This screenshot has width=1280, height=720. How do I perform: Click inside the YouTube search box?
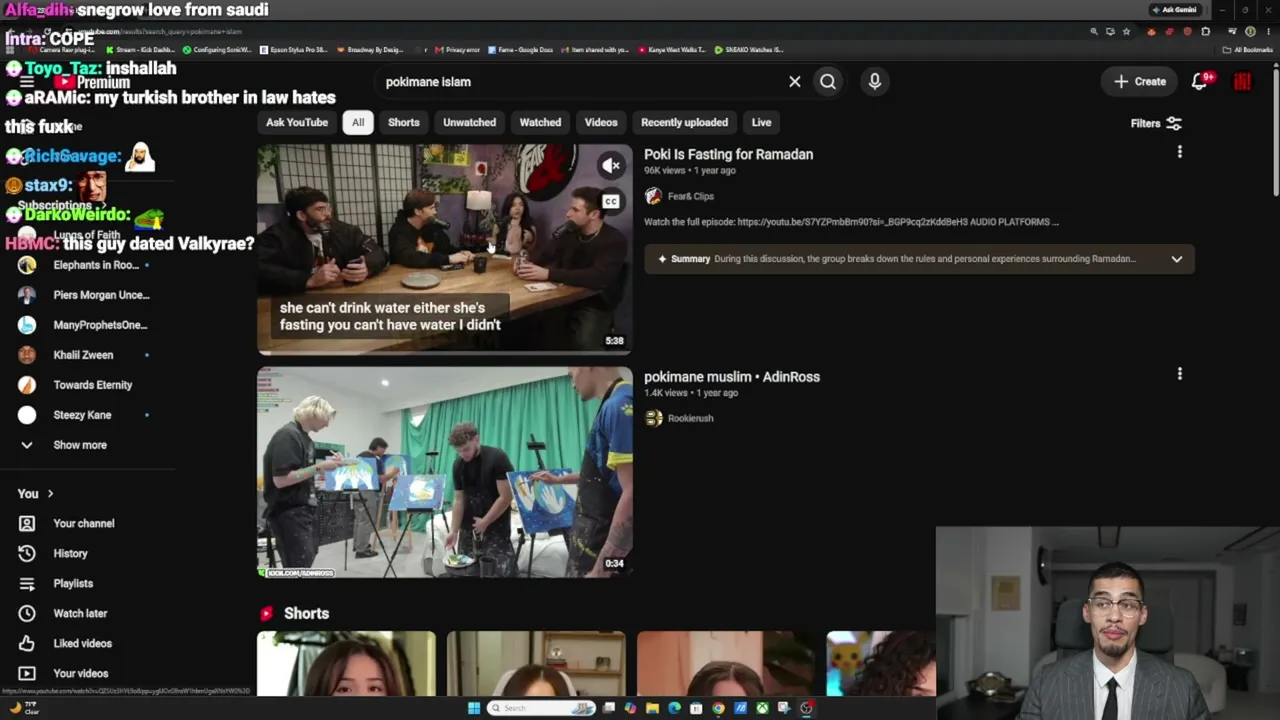(x=580, y=82)
